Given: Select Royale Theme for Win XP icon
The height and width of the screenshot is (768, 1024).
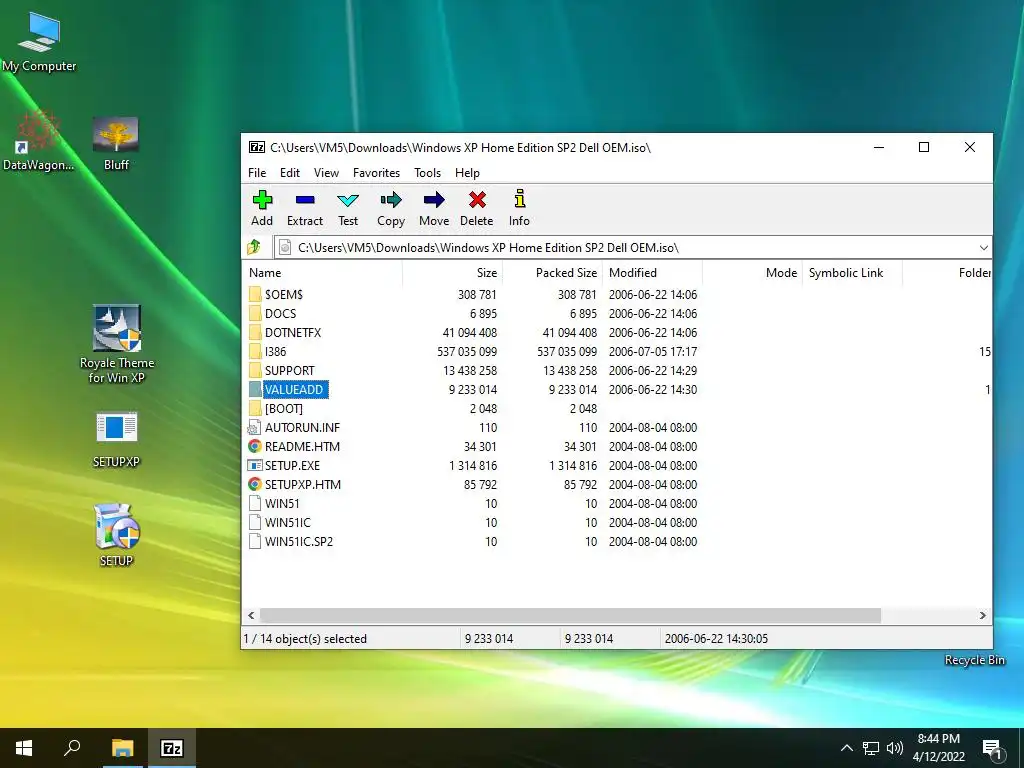Looking at the screenshot, I should click(x=117, y=344).
